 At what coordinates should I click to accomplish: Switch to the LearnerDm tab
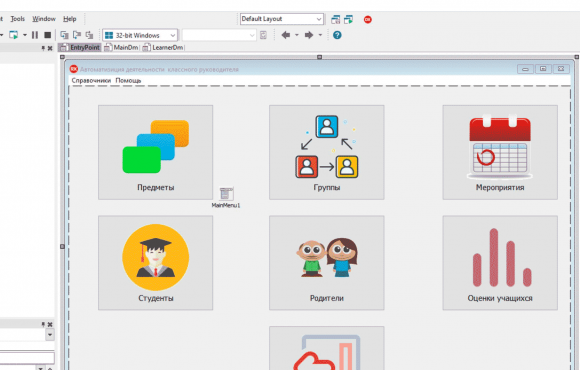tap(163, 47)
